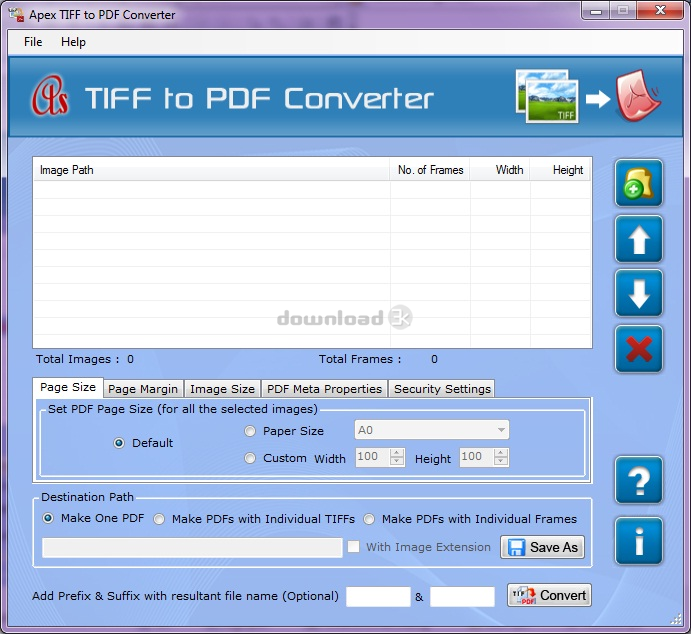Click the Width column header in list
This screenshot has width=691, height=634.
point(500,170)
